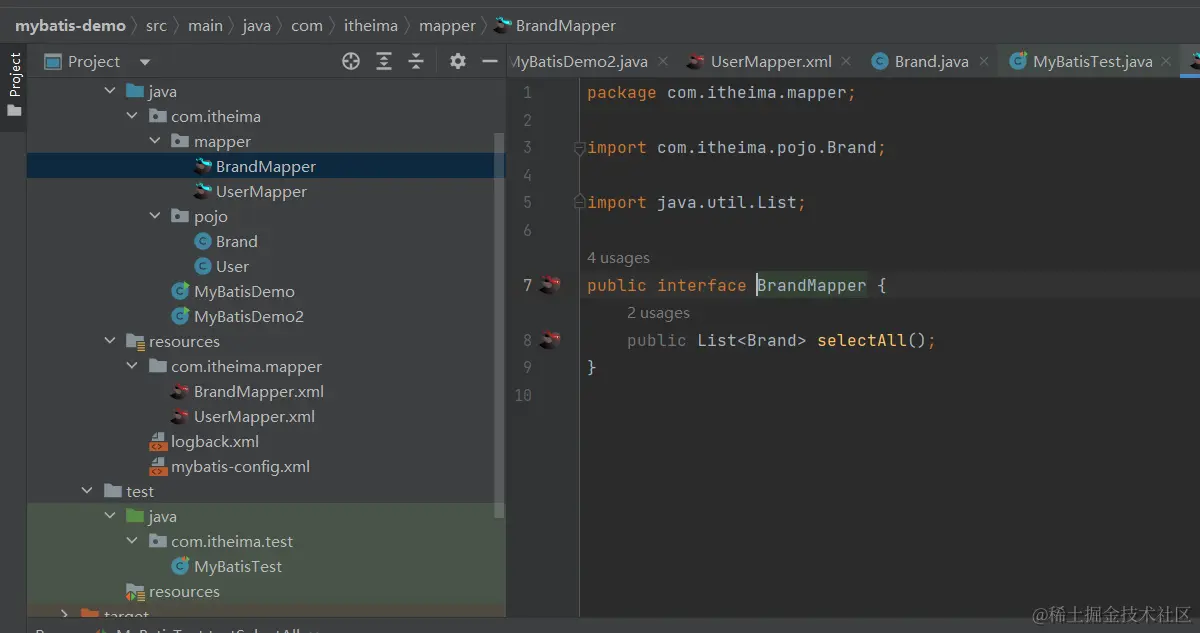
Task: Select BrandMapper.xml file in tree
Action: 258,391
